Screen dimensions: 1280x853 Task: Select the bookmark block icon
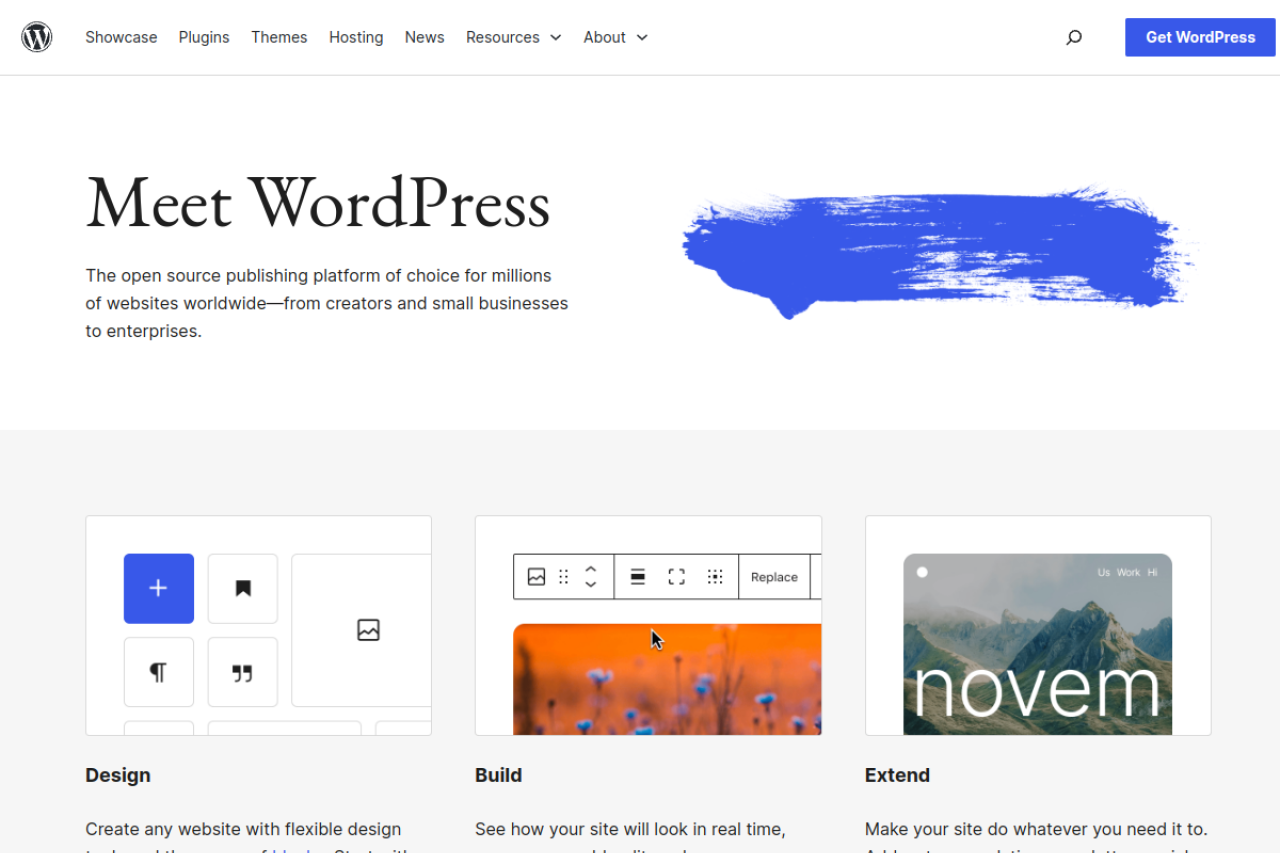[243, 588]
